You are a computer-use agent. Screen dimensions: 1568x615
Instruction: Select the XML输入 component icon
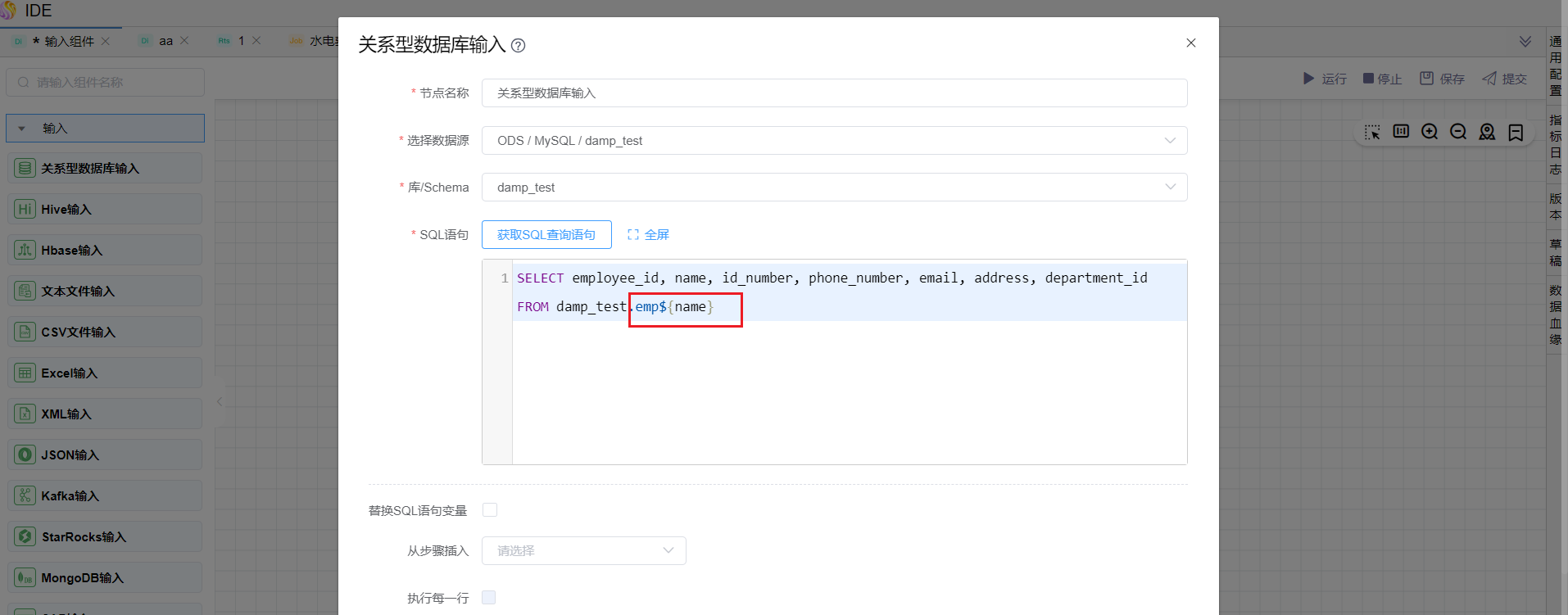point(25,414)
